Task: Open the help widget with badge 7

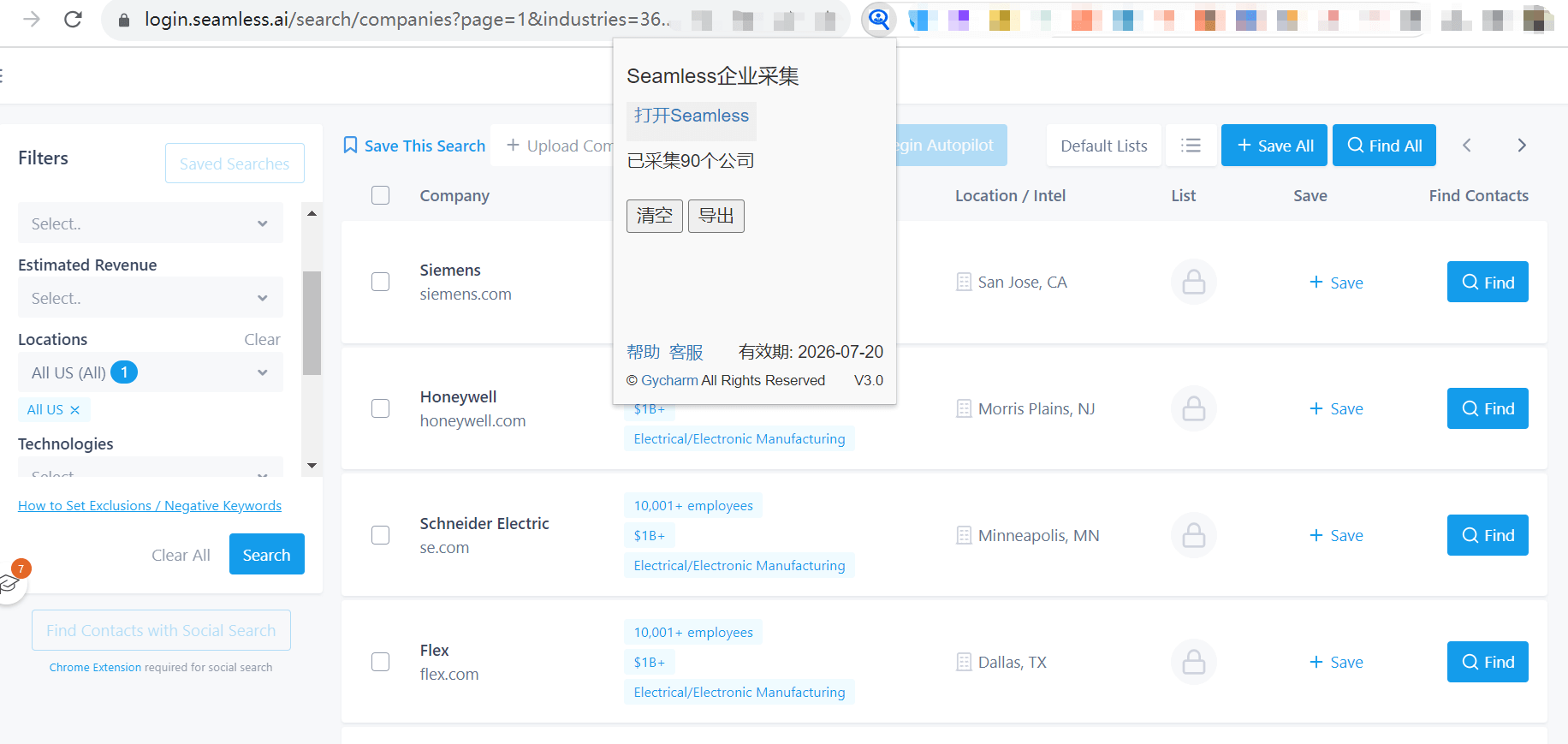Action: (x=10, y=582)
